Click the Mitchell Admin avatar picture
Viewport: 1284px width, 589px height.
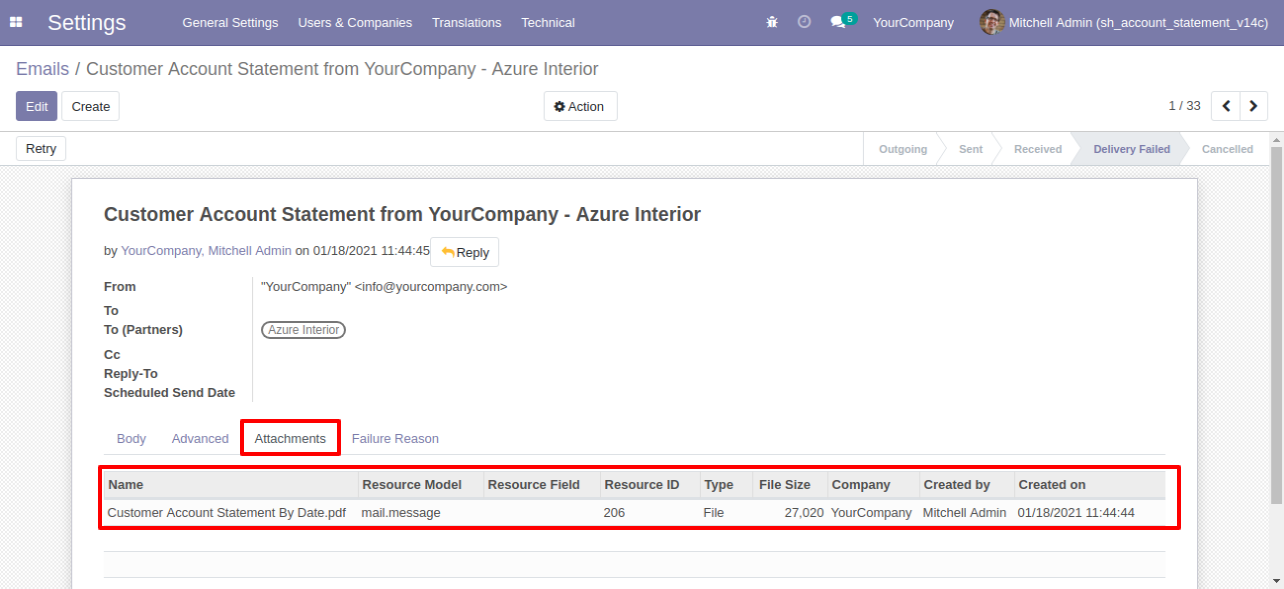[991, 22]
